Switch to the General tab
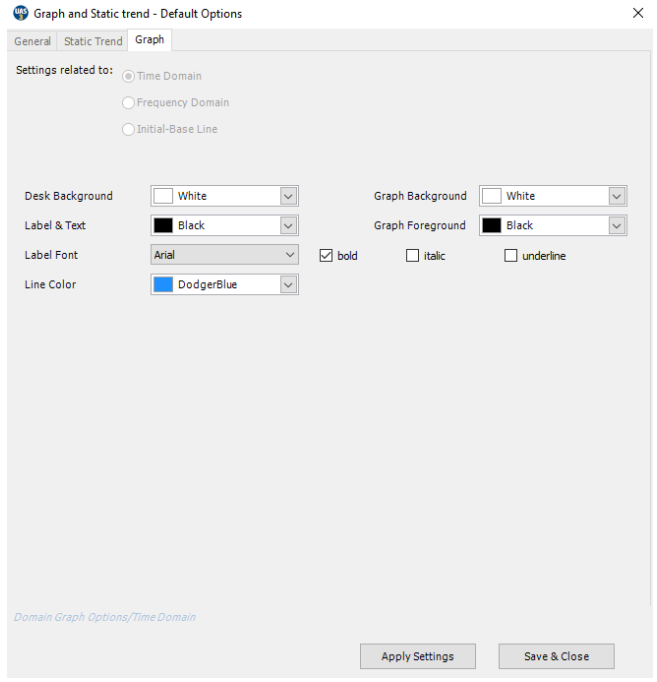This screenshot has height=682, width=657. (x=33, y=41)
